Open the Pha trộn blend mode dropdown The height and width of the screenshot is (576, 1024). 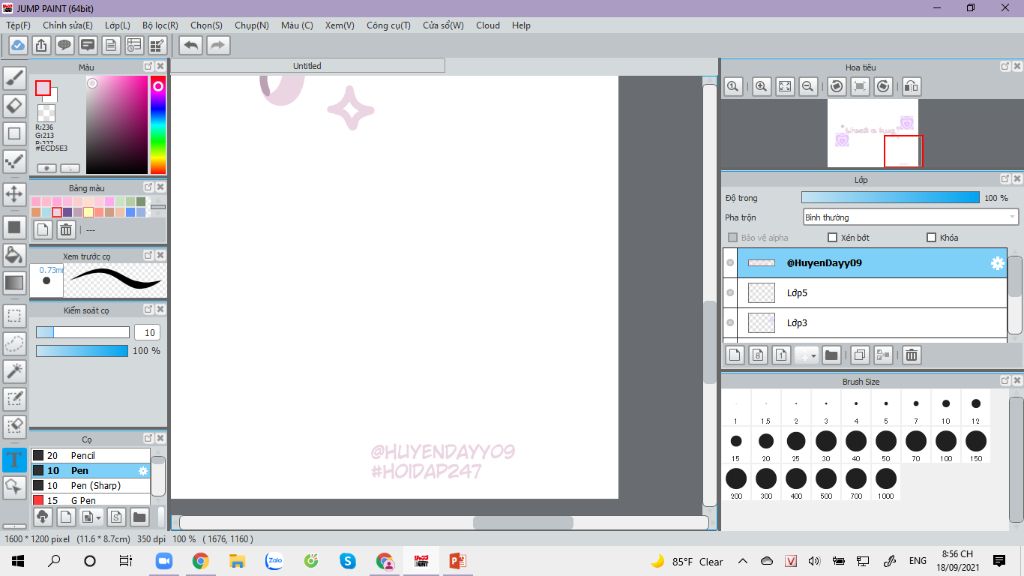point(910,217)
